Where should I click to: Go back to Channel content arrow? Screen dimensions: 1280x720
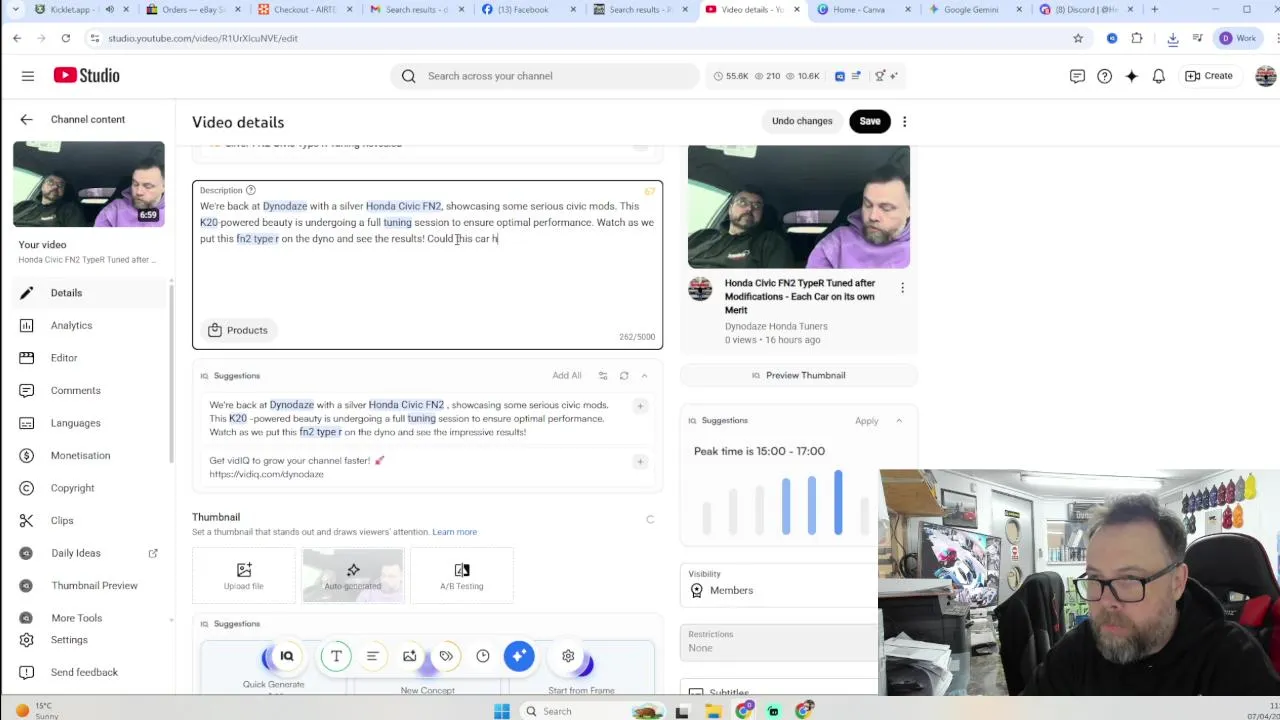click(x=26, y=119)
